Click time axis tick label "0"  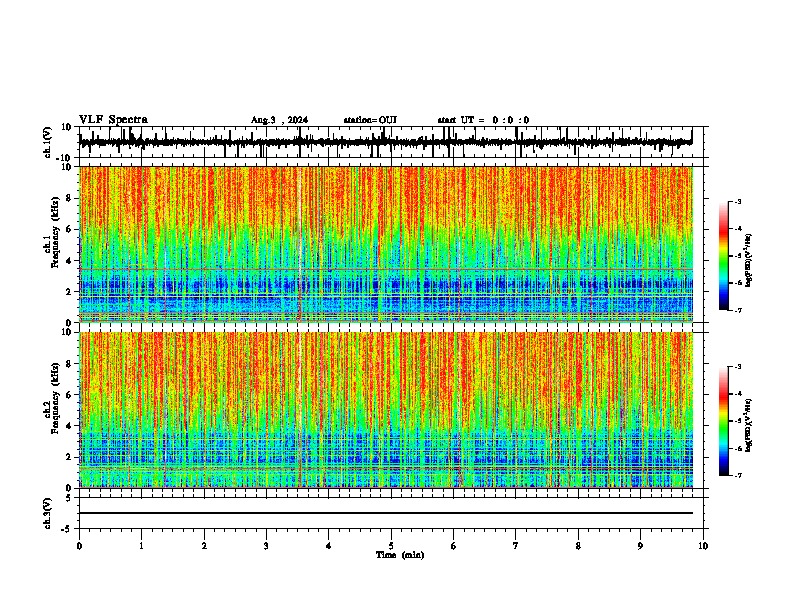79,546
